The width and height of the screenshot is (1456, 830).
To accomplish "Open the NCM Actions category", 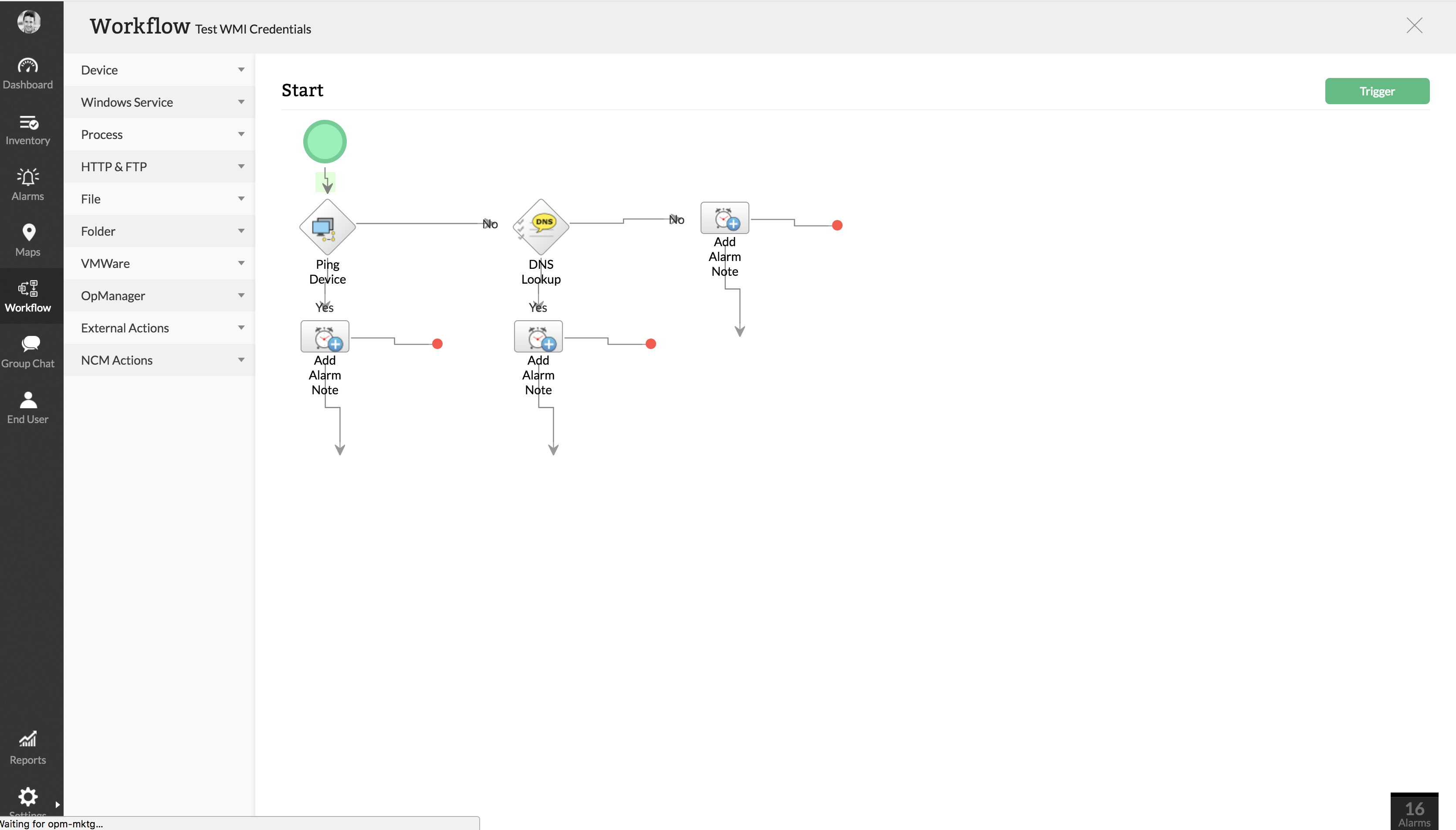I will click(x=159, y=360).
